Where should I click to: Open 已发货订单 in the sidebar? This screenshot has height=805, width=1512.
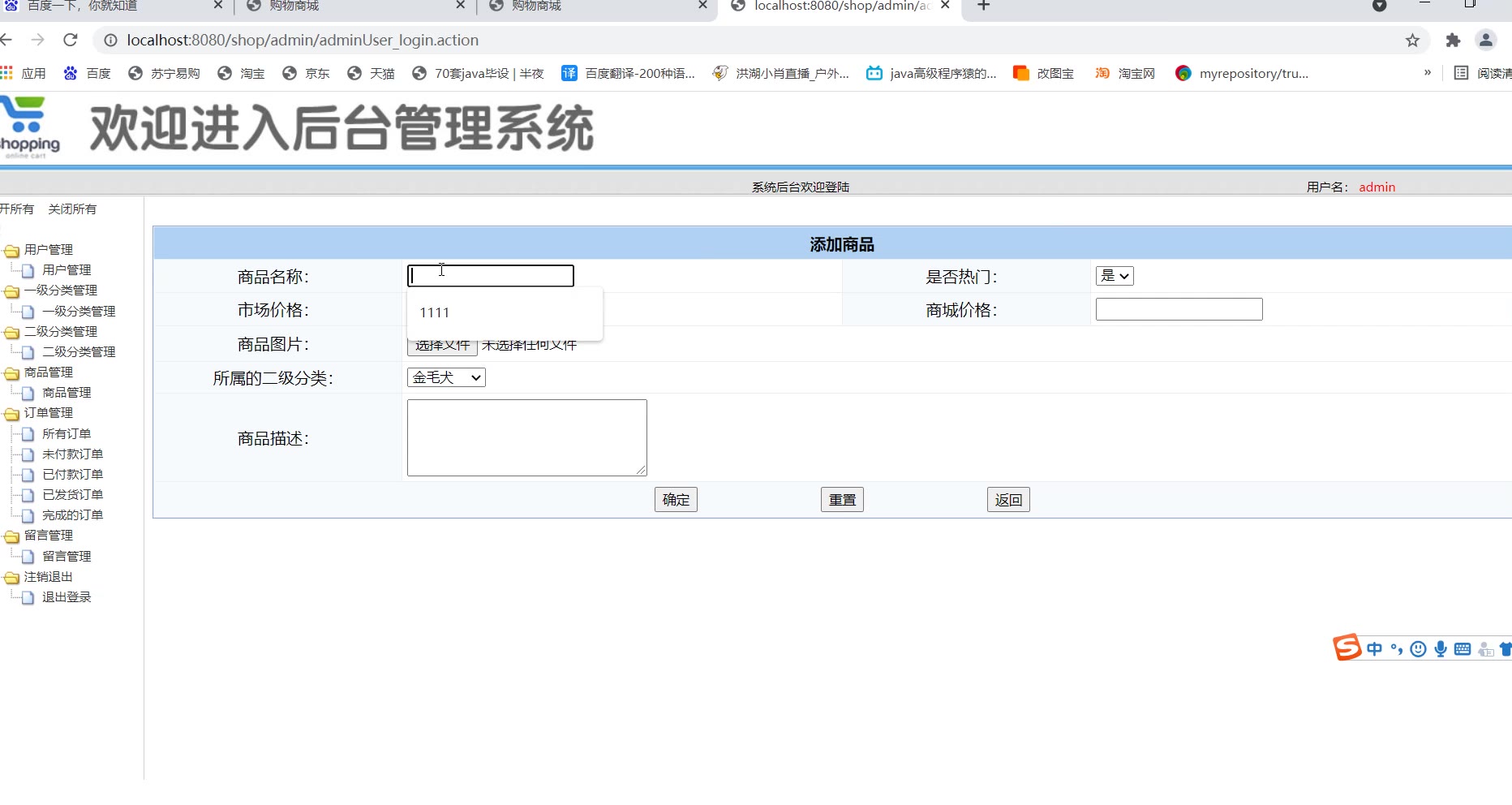pos(72,495)
